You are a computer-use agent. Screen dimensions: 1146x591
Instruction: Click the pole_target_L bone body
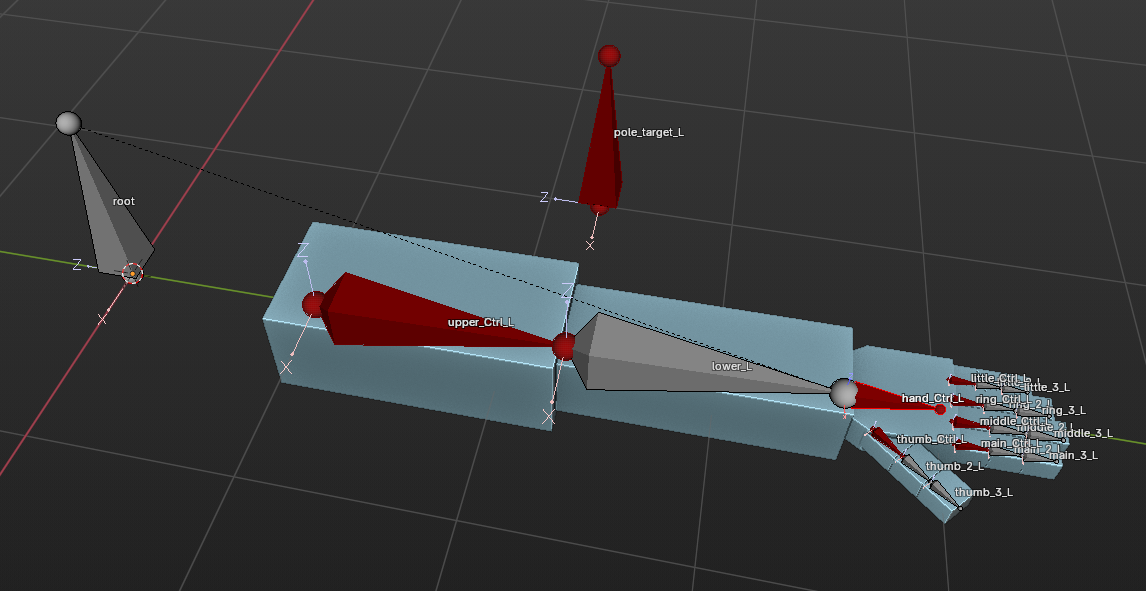pos(605,150)
